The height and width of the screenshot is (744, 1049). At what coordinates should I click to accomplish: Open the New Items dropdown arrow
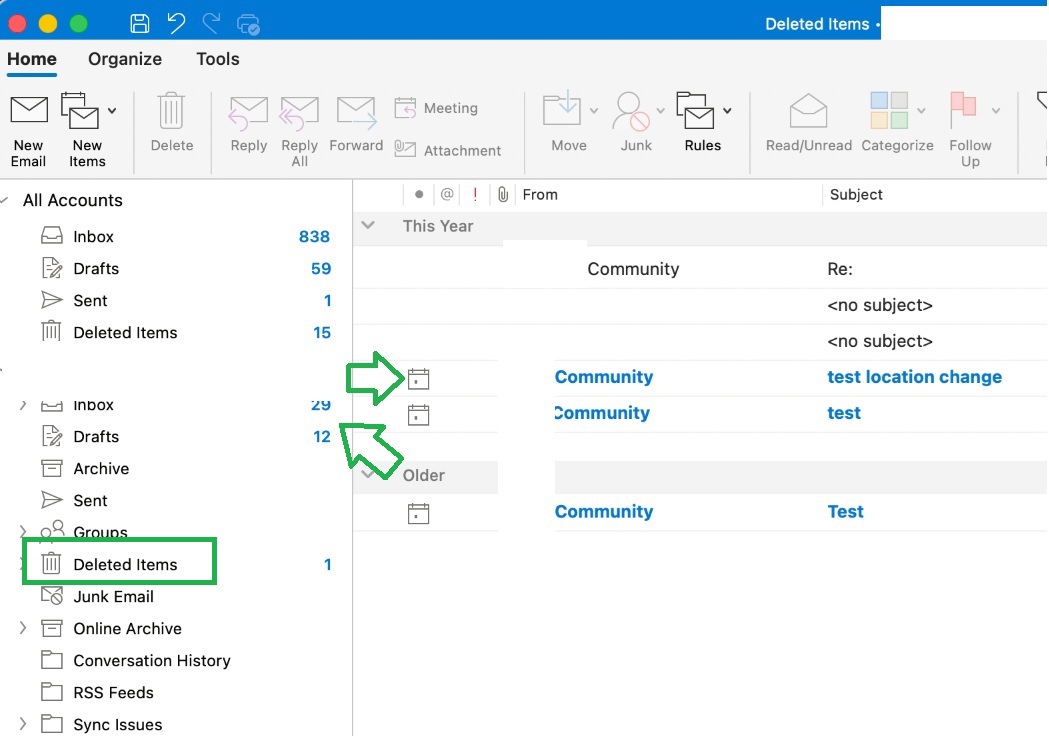[112, 111]
